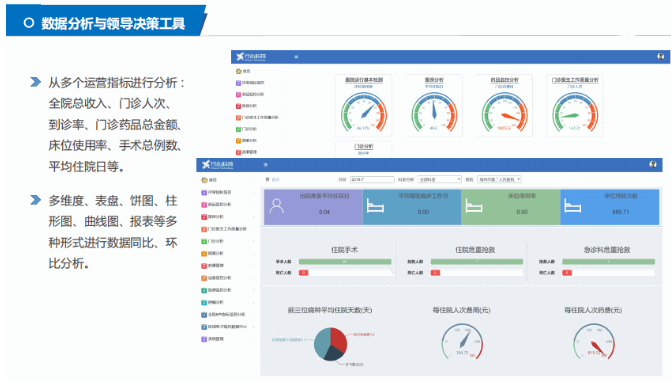Click the green 手术人数 bar under 住院手术

pos(345,261)
